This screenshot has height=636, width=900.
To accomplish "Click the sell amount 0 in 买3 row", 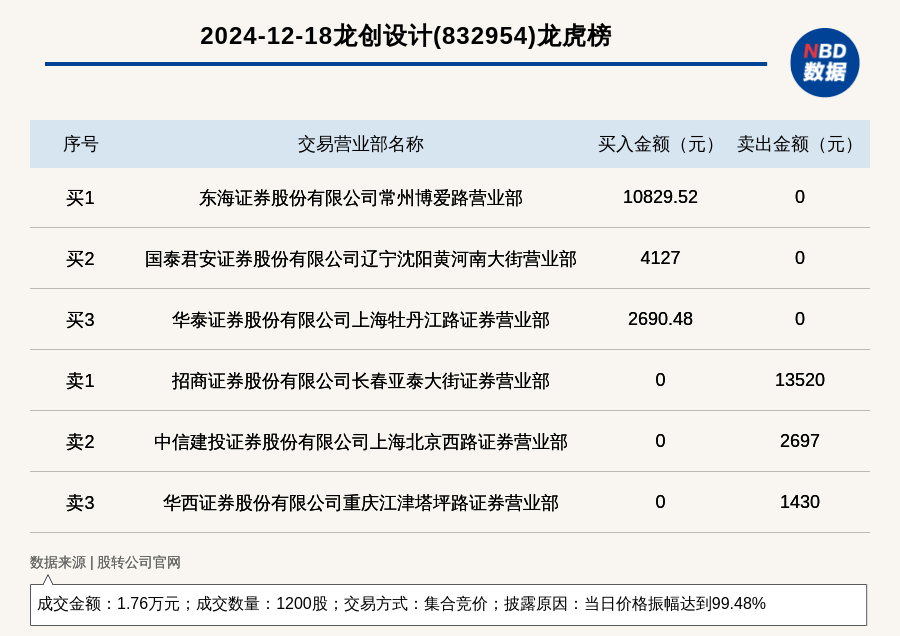I will click(x=800, y=319).
